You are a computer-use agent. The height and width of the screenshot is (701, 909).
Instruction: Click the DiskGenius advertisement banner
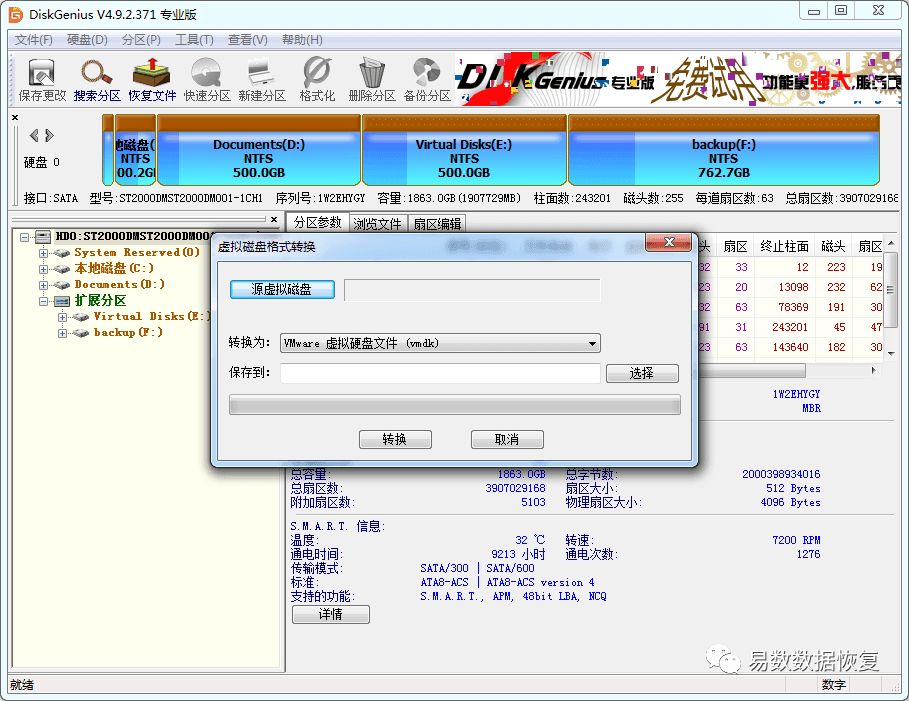click(678, 79)
